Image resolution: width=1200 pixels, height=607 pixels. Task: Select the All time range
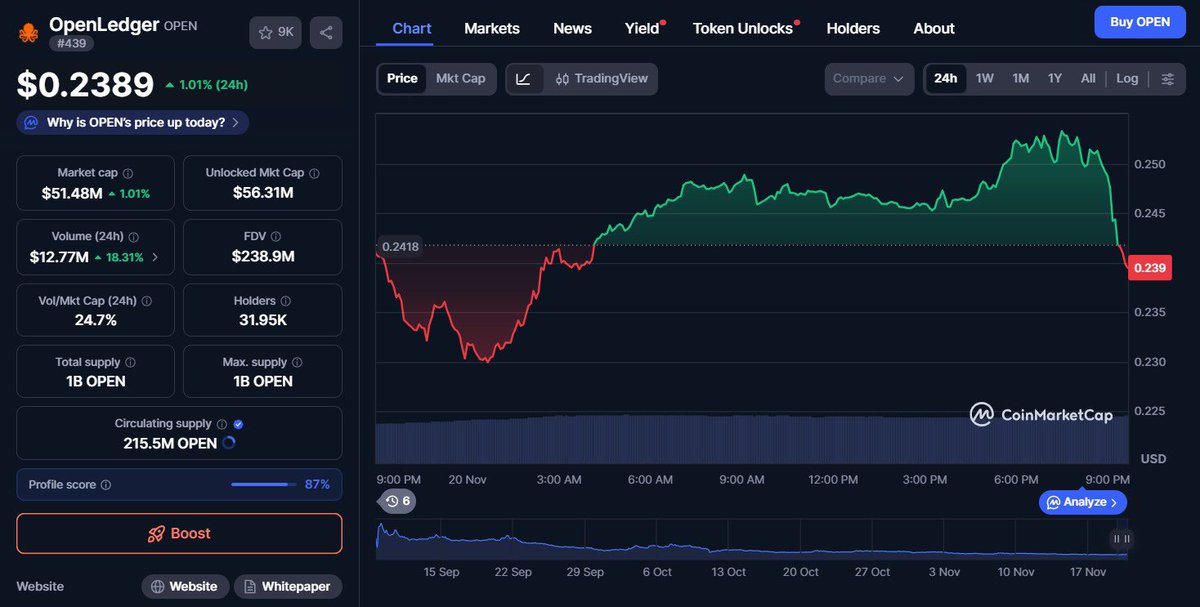point(1088,79)
